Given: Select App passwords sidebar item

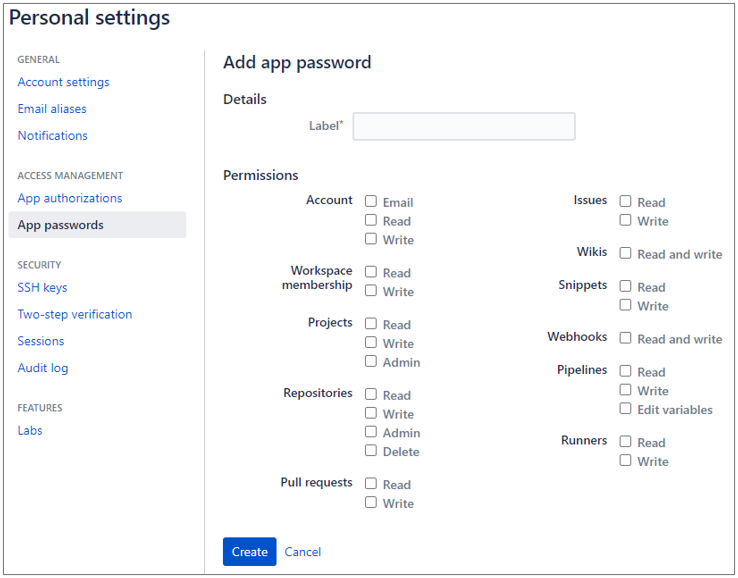Looking at the screenshot, I should [x=97, y=225].
